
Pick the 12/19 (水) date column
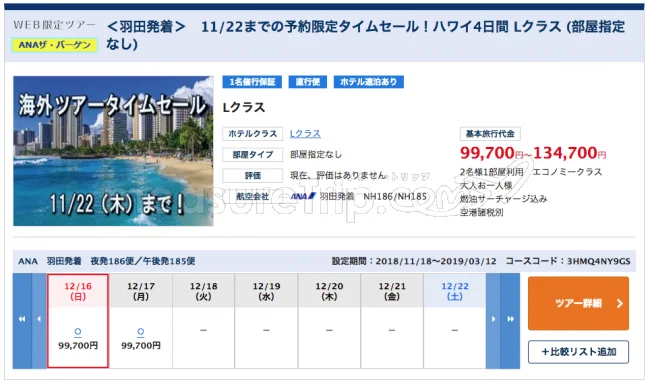coord(267,321)
